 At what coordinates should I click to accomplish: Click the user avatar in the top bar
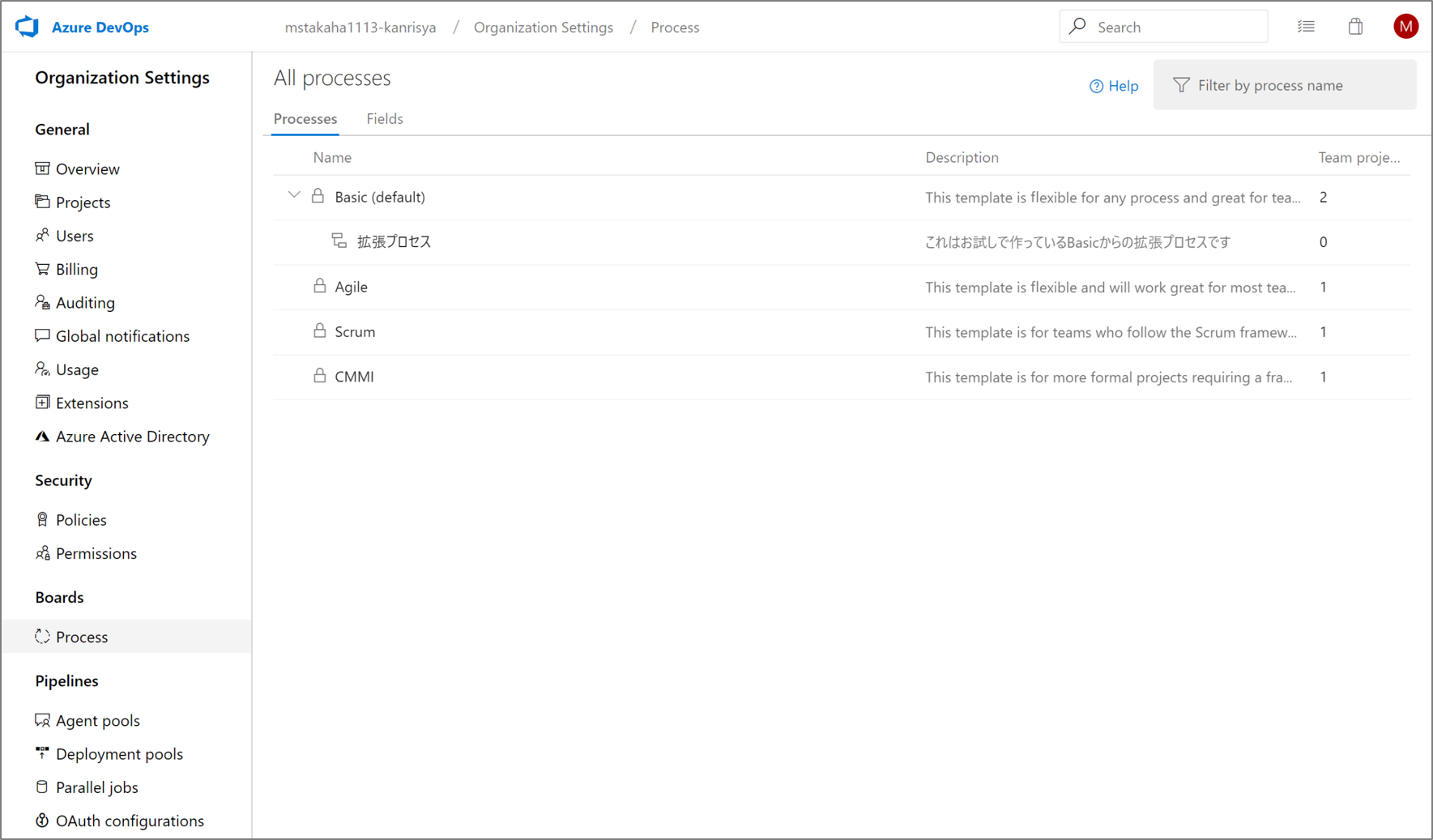(1406, 26)
